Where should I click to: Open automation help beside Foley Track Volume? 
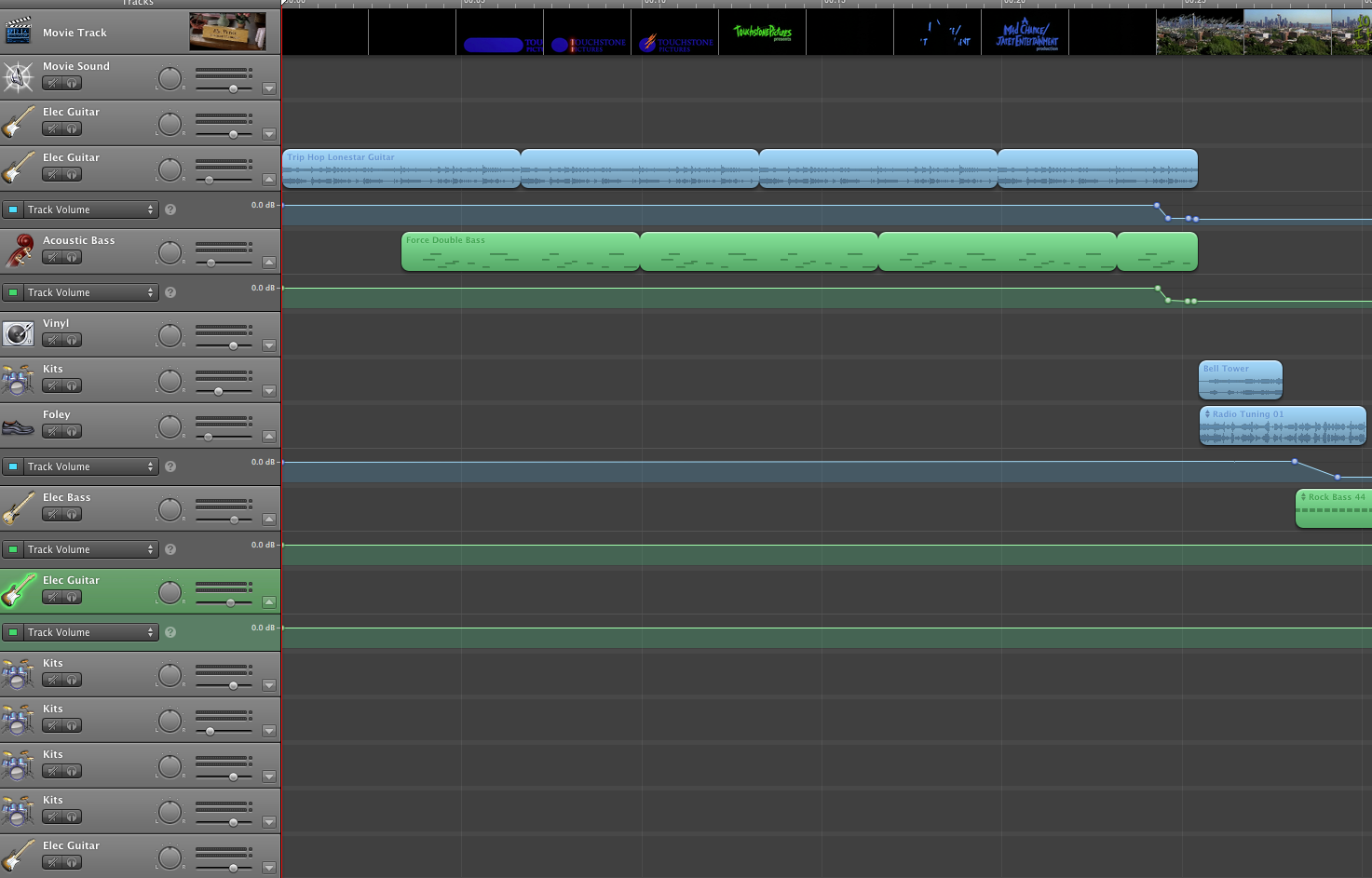(x=170, y=466)
